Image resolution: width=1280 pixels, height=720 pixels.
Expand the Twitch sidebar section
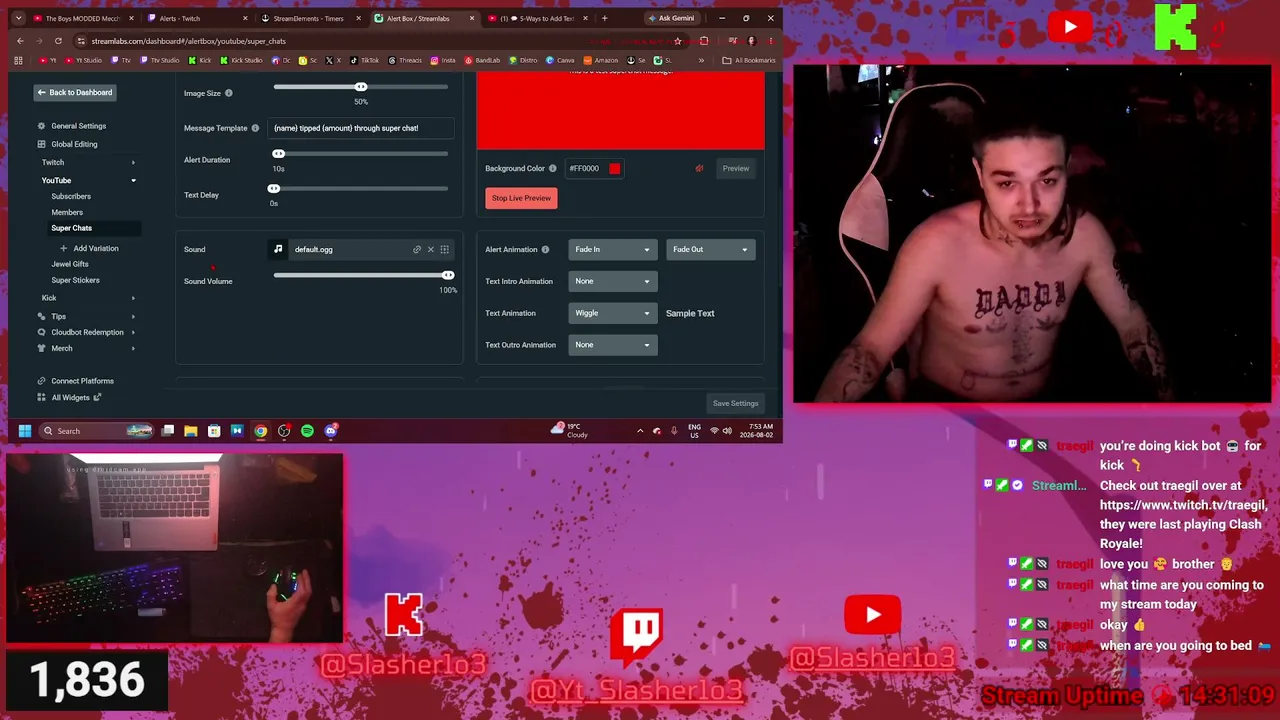tap(88, 162)
